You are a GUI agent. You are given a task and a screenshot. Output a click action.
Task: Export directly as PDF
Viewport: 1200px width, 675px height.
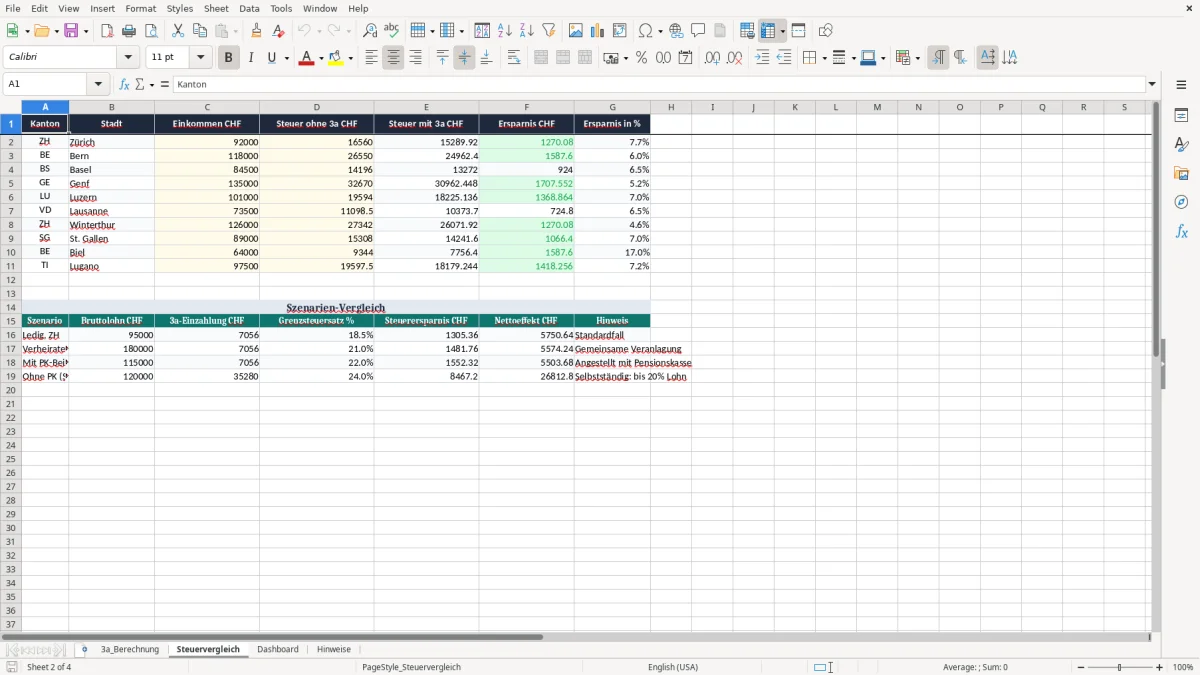point(107,31)
